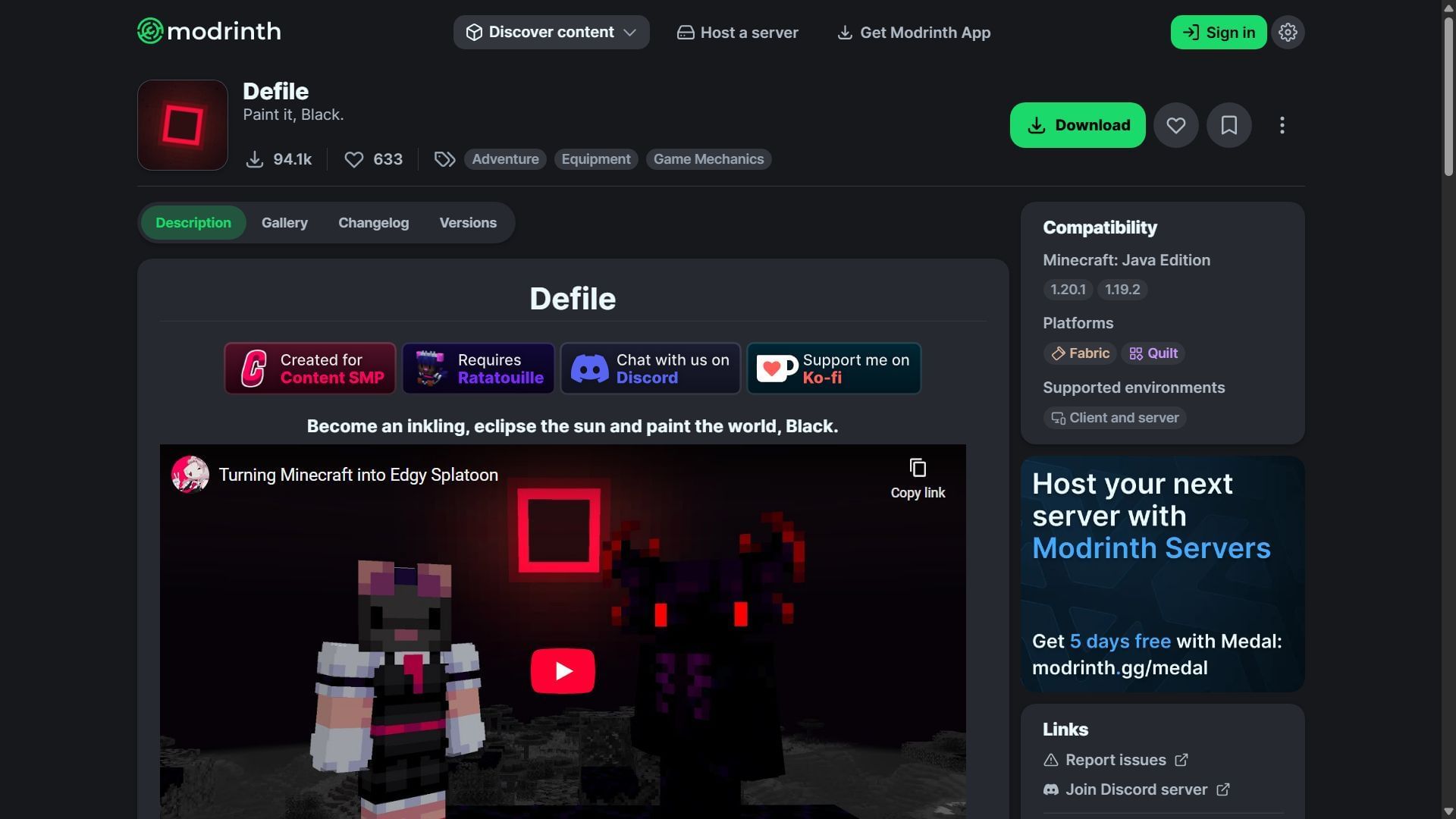Image resolution: width=1456 pixels, height=819 pixels.
Task: Click the Copy link icon on video
Action: coord(918,468)
